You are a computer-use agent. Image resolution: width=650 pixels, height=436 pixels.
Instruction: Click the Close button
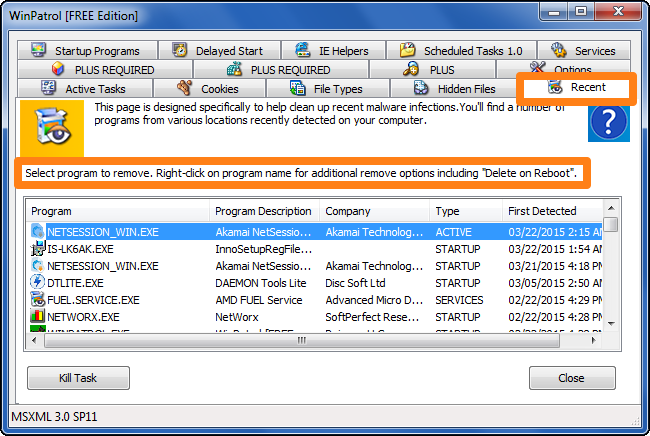point(572,378)
